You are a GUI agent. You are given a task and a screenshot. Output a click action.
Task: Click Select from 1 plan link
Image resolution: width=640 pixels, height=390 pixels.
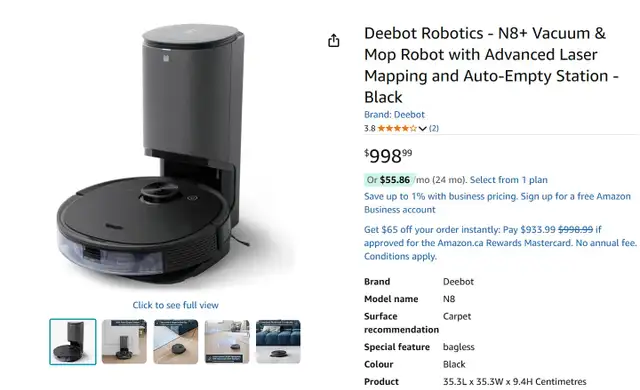(509, 180)
